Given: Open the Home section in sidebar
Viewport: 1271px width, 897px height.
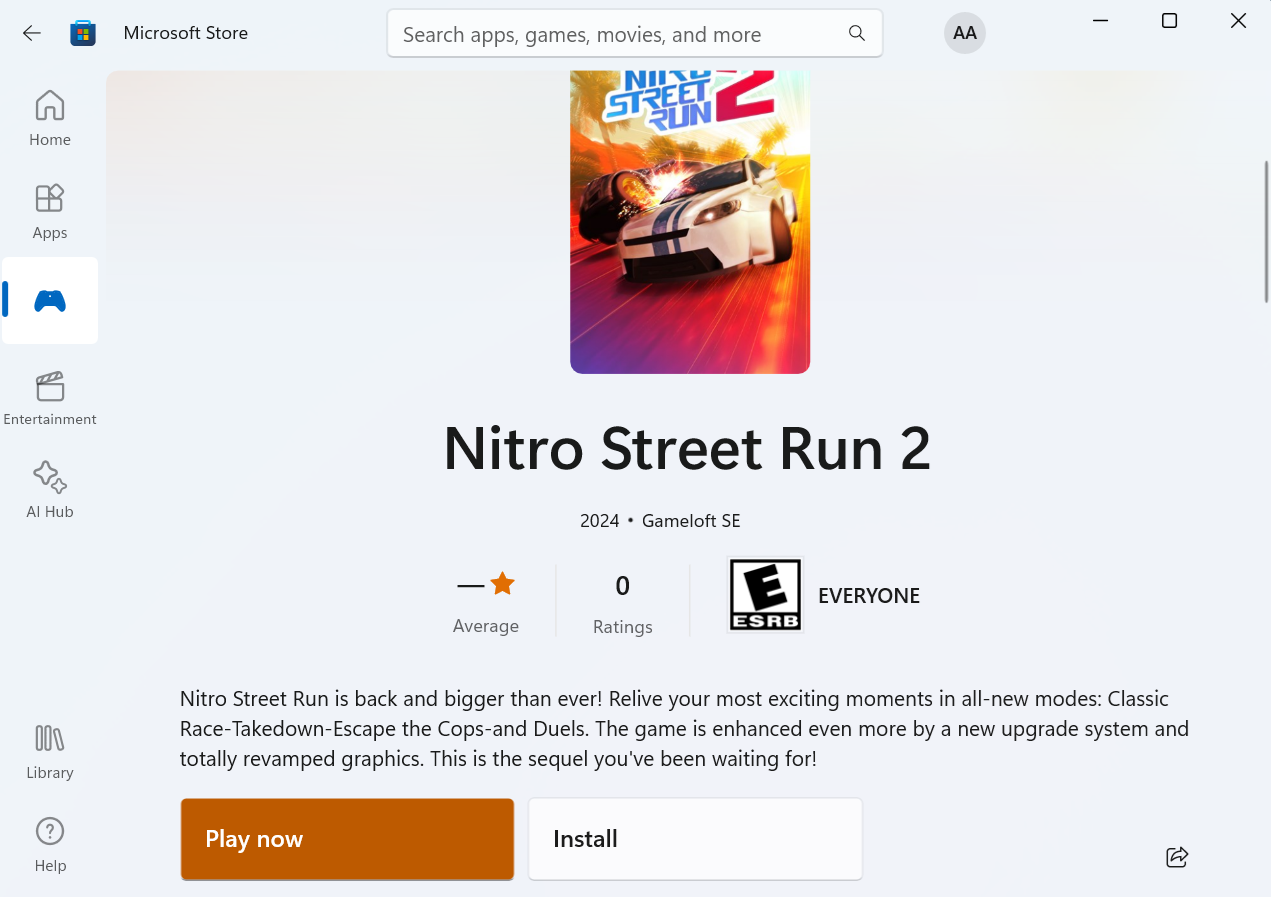Looking at the screenshot, I should tap(50, 118).
